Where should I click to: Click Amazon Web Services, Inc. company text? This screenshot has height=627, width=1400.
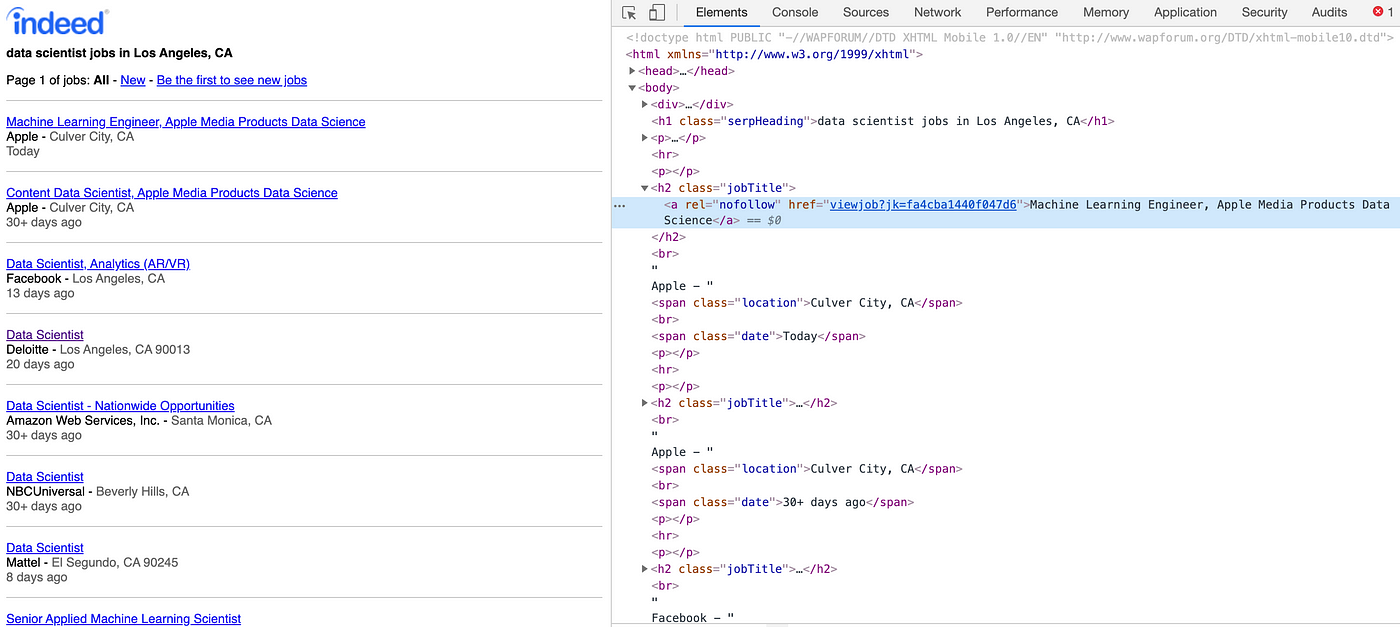(x=83, y=421)
